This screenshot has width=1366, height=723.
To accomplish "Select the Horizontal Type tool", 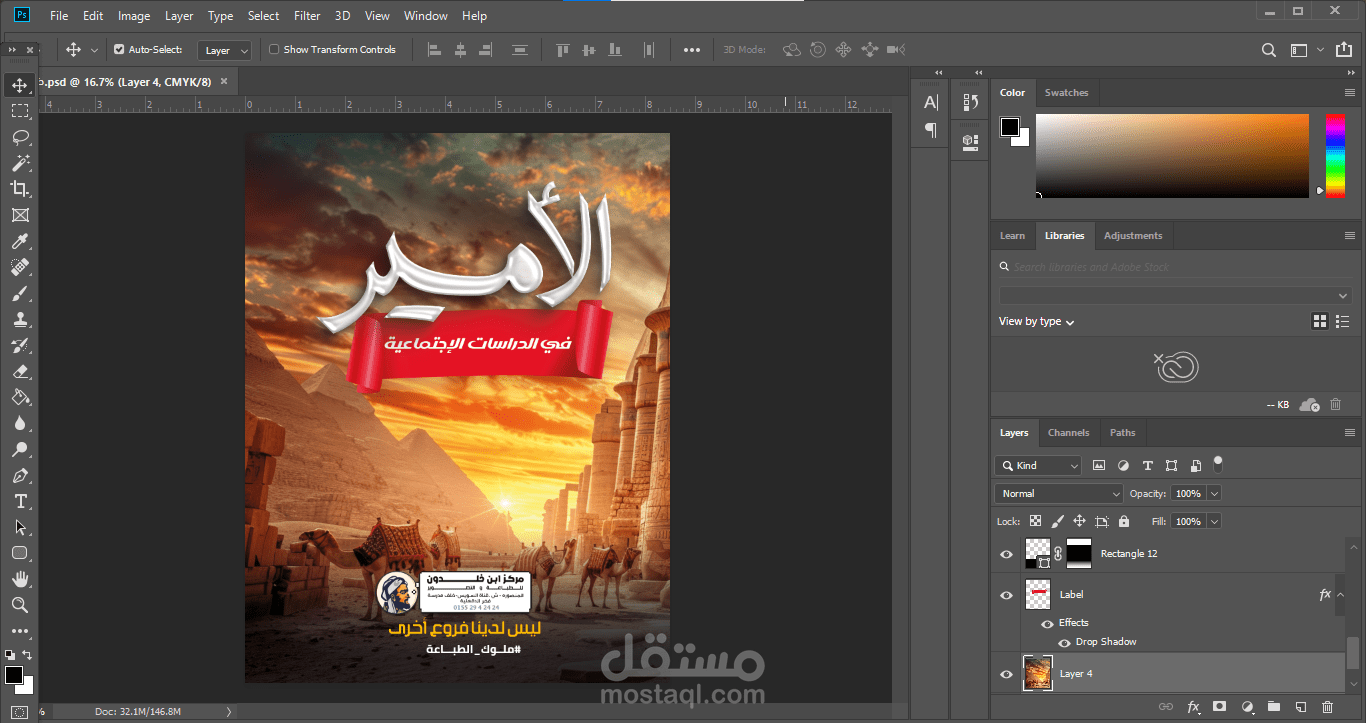I will [20, 502].
